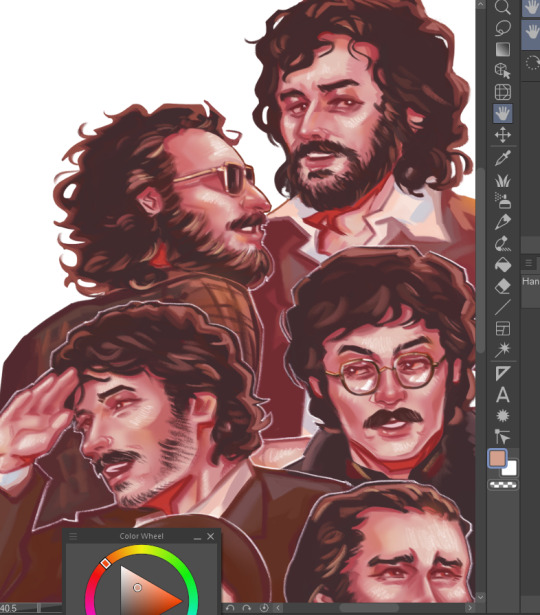Select the mesh transform grid tool
This screenshot has width=540, height=615.
point(502,92)
